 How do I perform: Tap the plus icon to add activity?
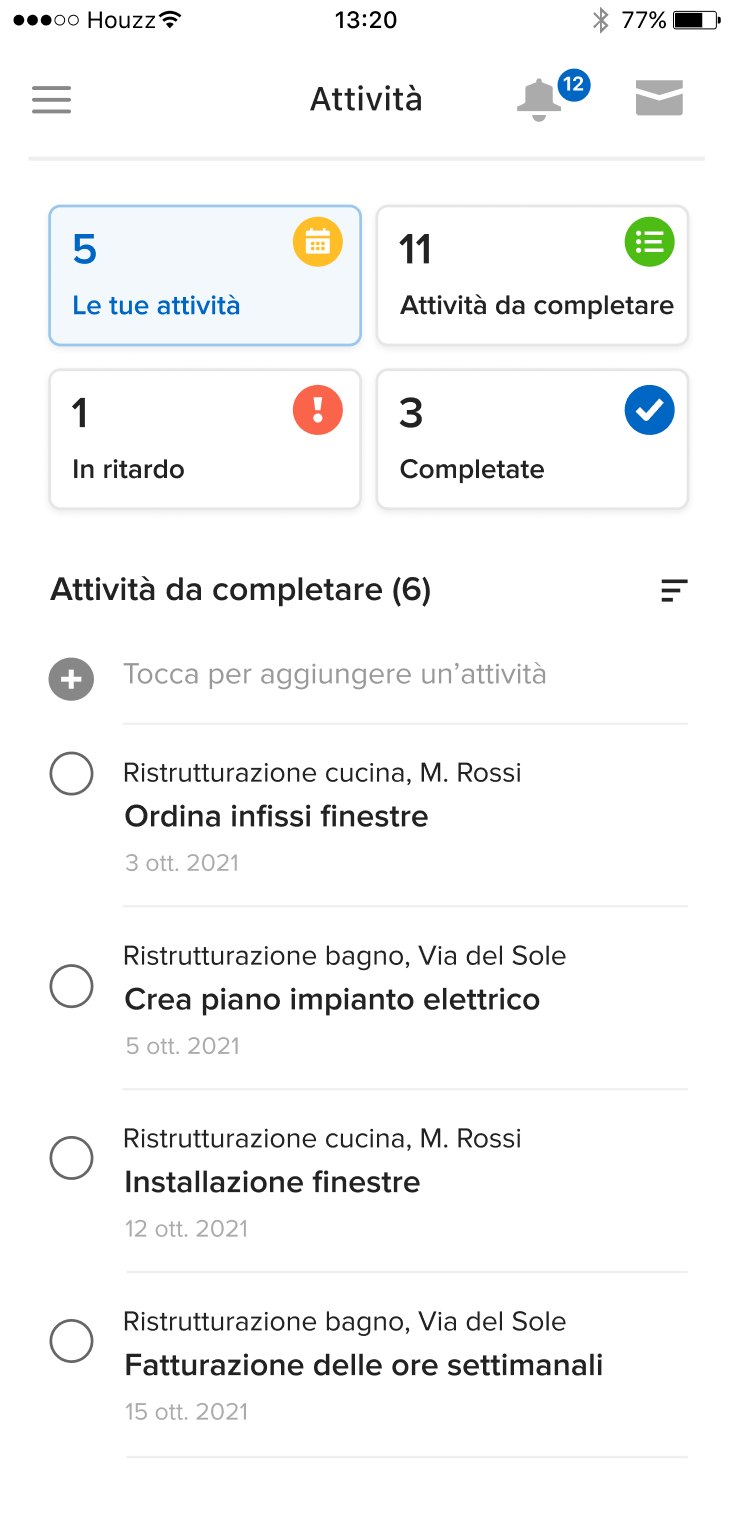[71, 680]
